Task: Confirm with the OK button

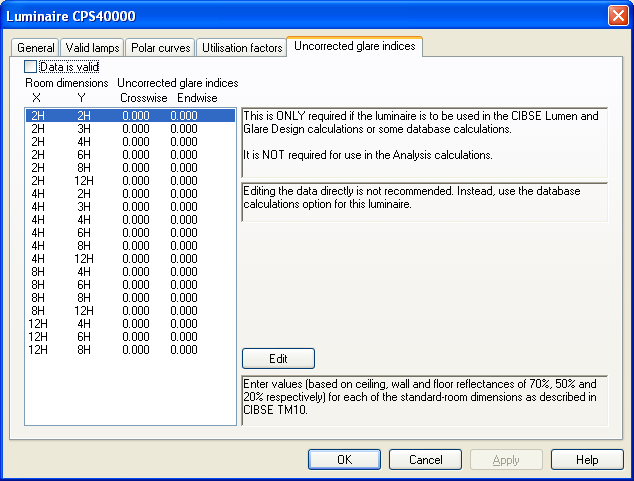Action: 344,460
